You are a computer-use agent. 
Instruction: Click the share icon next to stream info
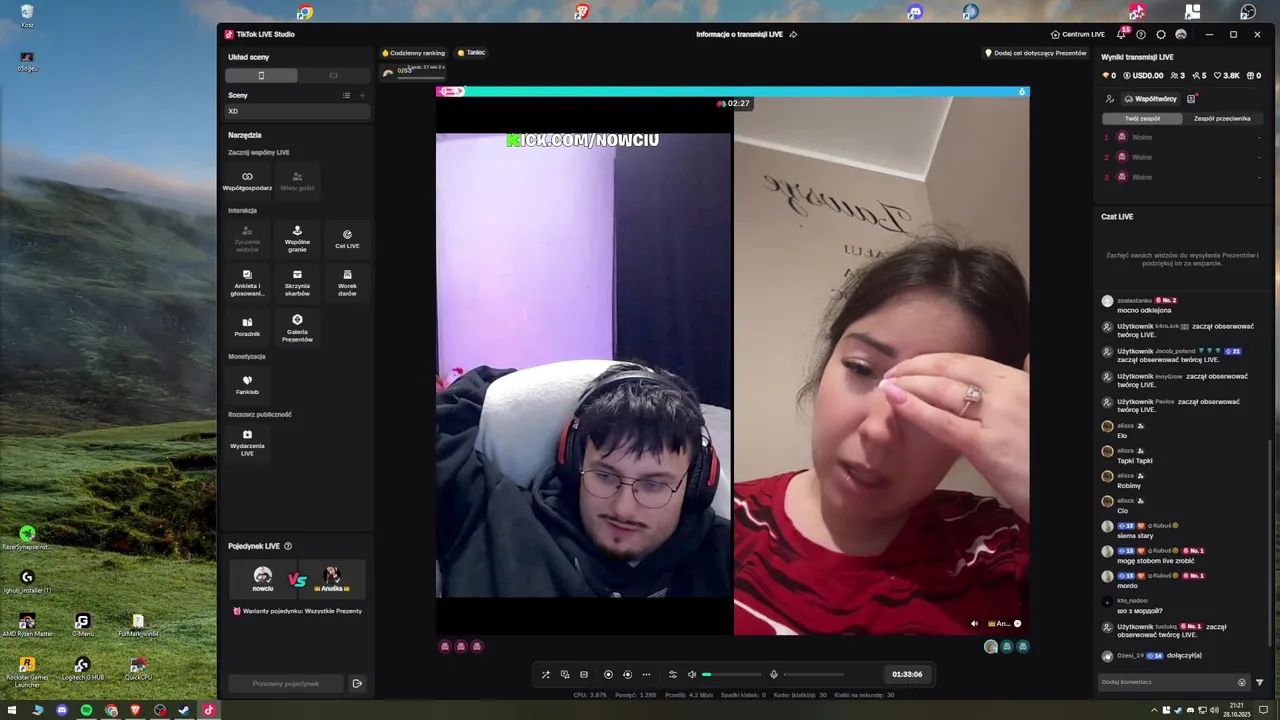point(793,34)
